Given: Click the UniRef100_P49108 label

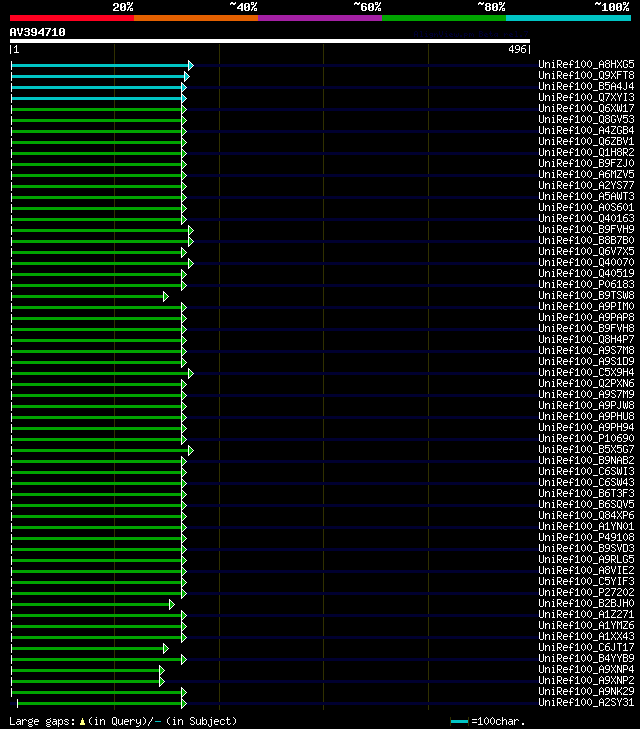Looking at the screenshot, I should point(586,537).
